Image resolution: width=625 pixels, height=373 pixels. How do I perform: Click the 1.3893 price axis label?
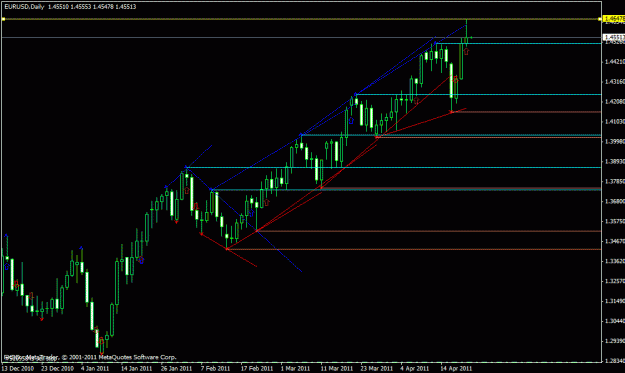615,161
